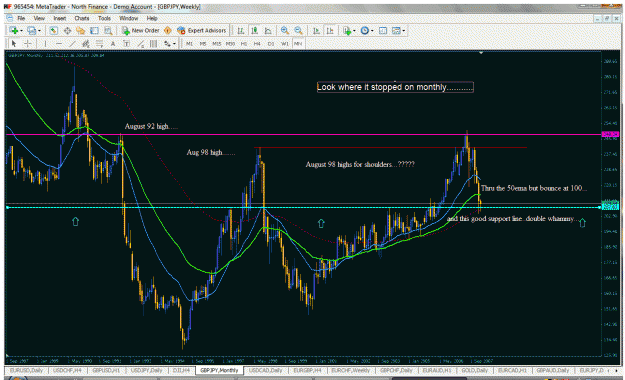The height and width of the screenshot is (380, 625).
Task: Click the chart window icon beside the clock
Action: pos(383,31)
